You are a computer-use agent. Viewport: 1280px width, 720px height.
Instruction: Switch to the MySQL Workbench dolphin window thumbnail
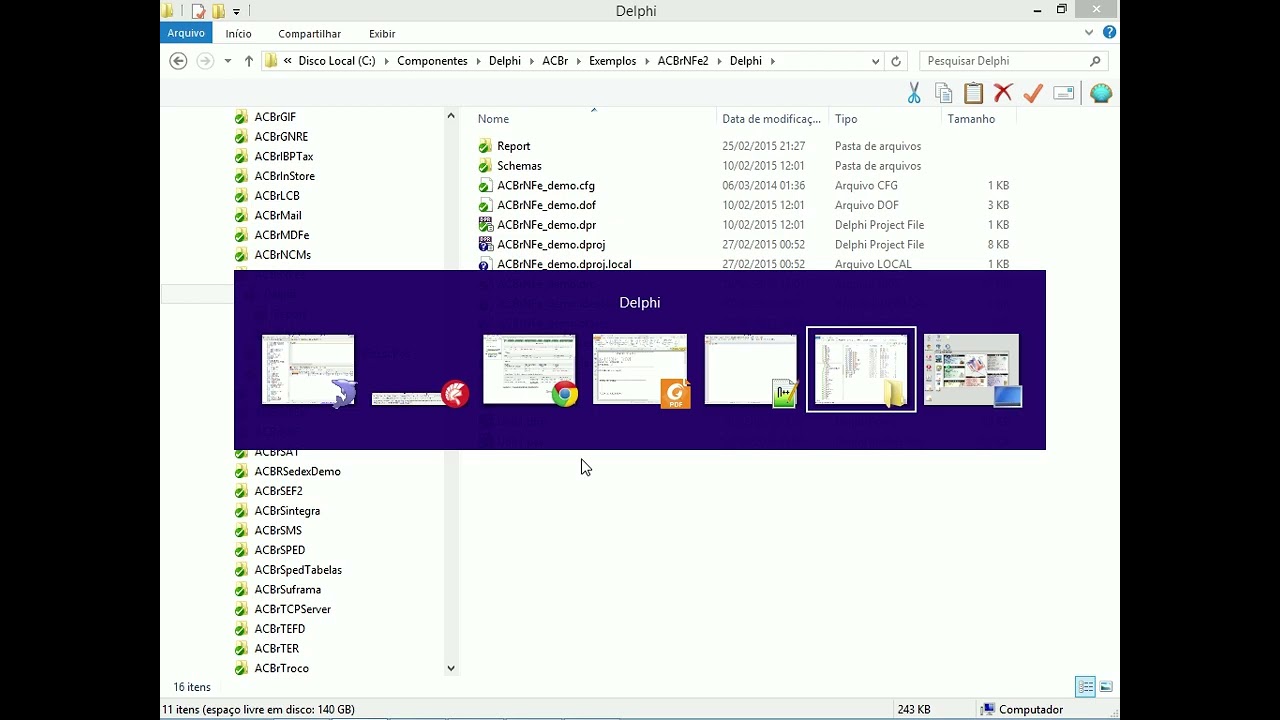[x=308, y=370]
